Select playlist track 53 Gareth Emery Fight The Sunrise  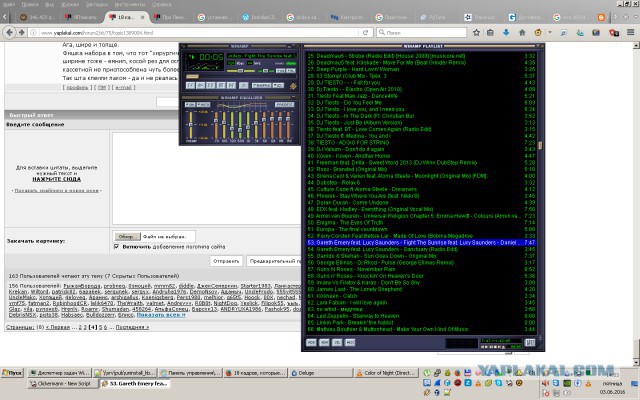click(421, 242)
